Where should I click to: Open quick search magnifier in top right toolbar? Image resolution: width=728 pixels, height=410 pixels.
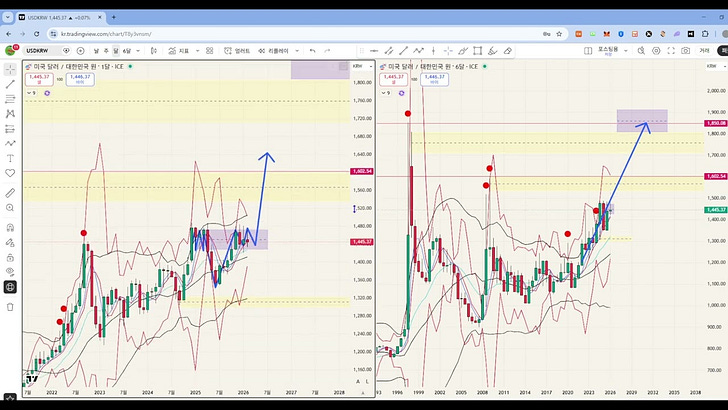pyautogui.click(x=641, y=51)
